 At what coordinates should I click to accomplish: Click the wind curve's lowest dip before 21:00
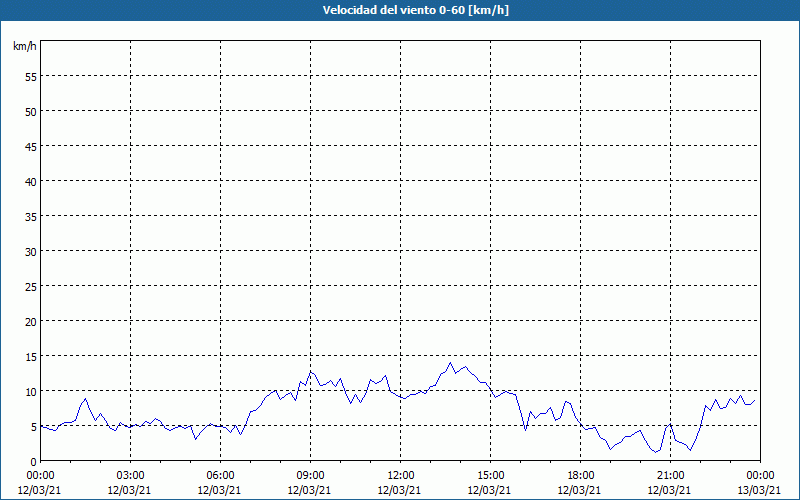[x=656, y=452]
